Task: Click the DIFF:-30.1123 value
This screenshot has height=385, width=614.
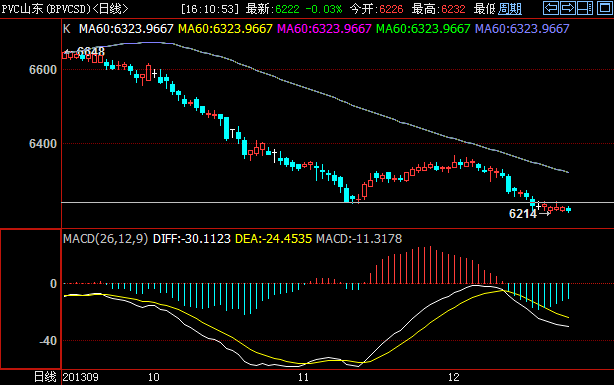Action: click(191, 239)
